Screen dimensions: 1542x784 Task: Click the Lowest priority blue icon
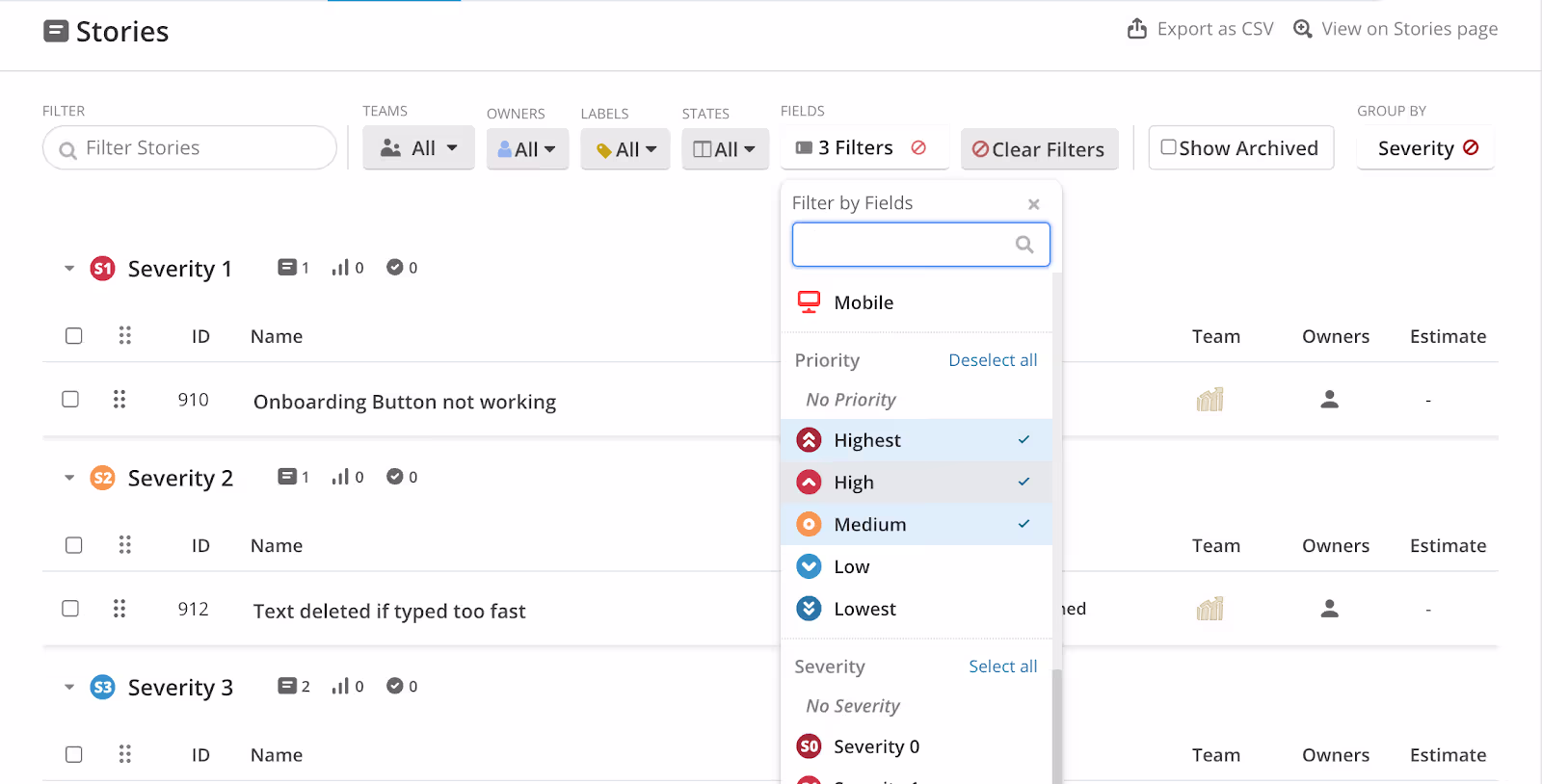tap(809, 609)
